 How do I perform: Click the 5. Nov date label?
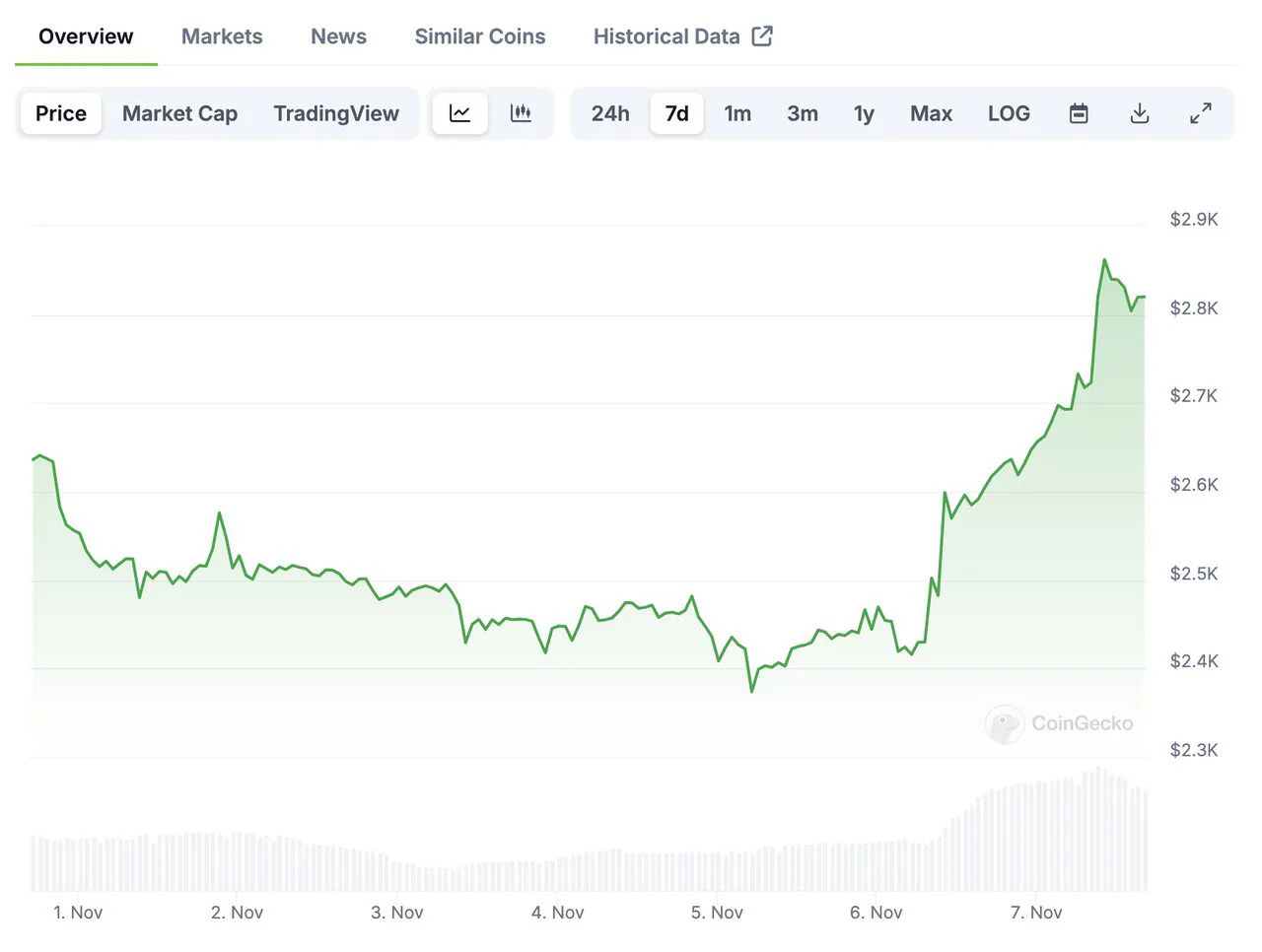pyautogui.click(x=717, y=913)
